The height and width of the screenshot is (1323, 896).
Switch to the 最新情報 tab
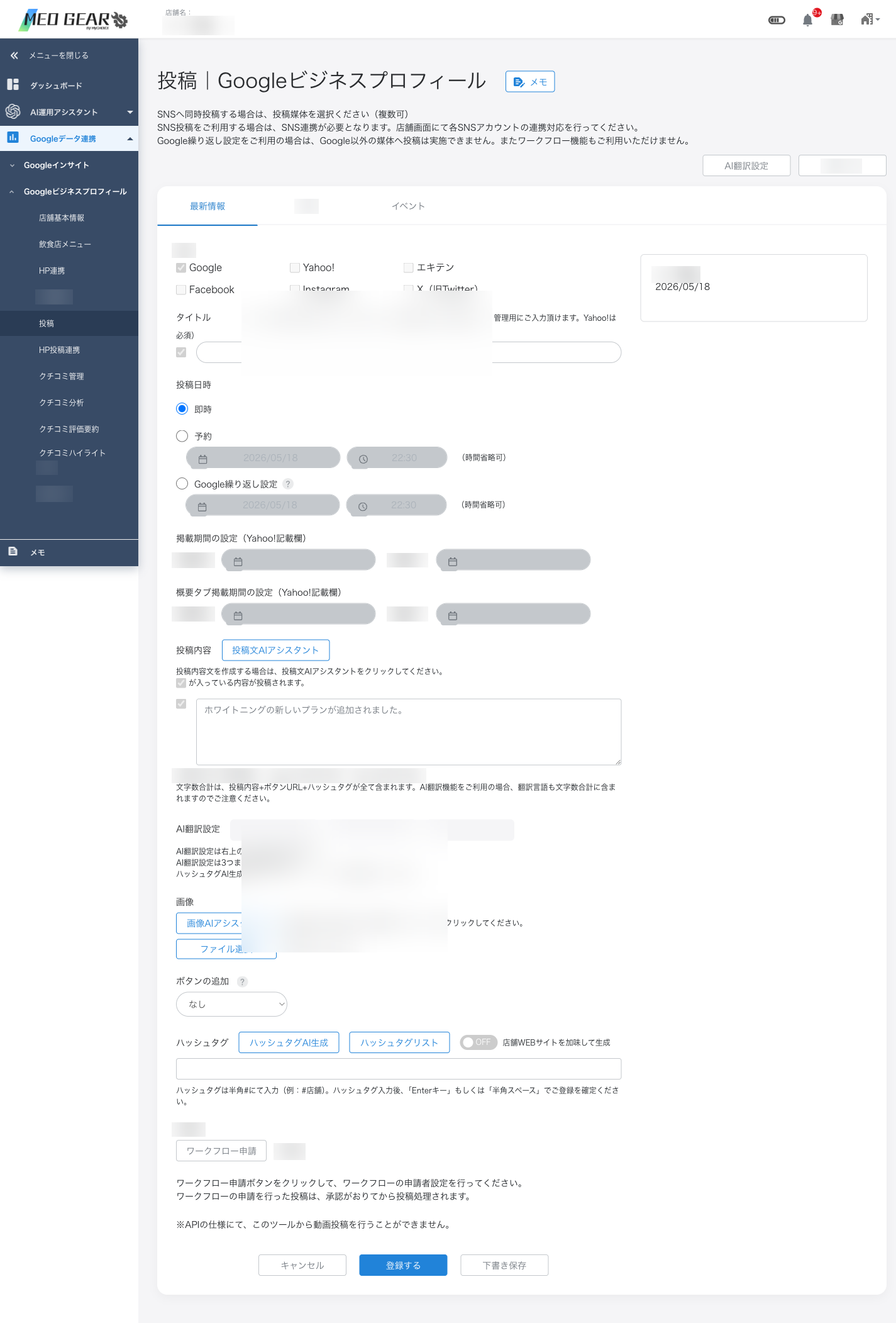[207, 206]
